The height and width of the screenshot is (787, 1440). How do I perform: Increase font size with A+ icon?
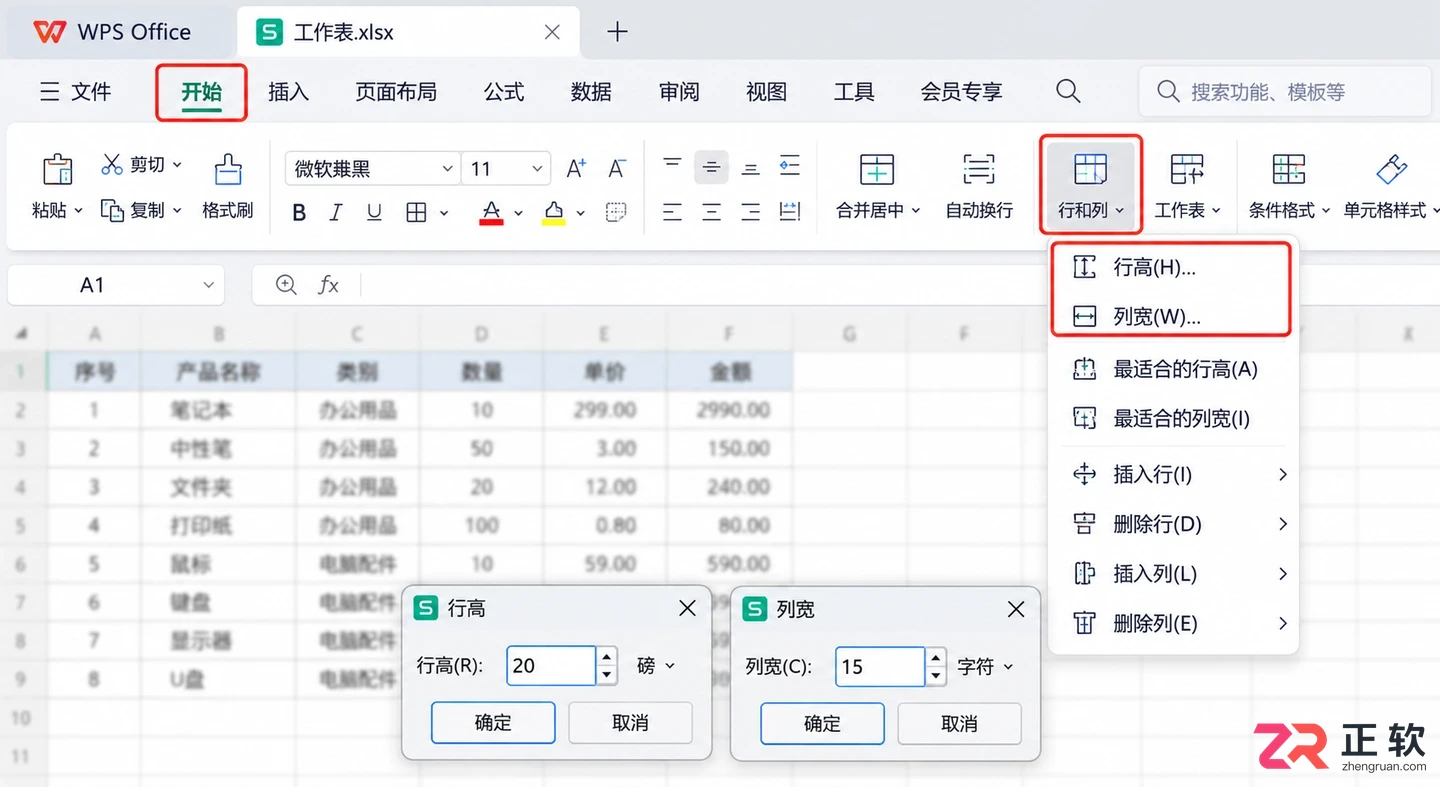(x=576, y=168)
